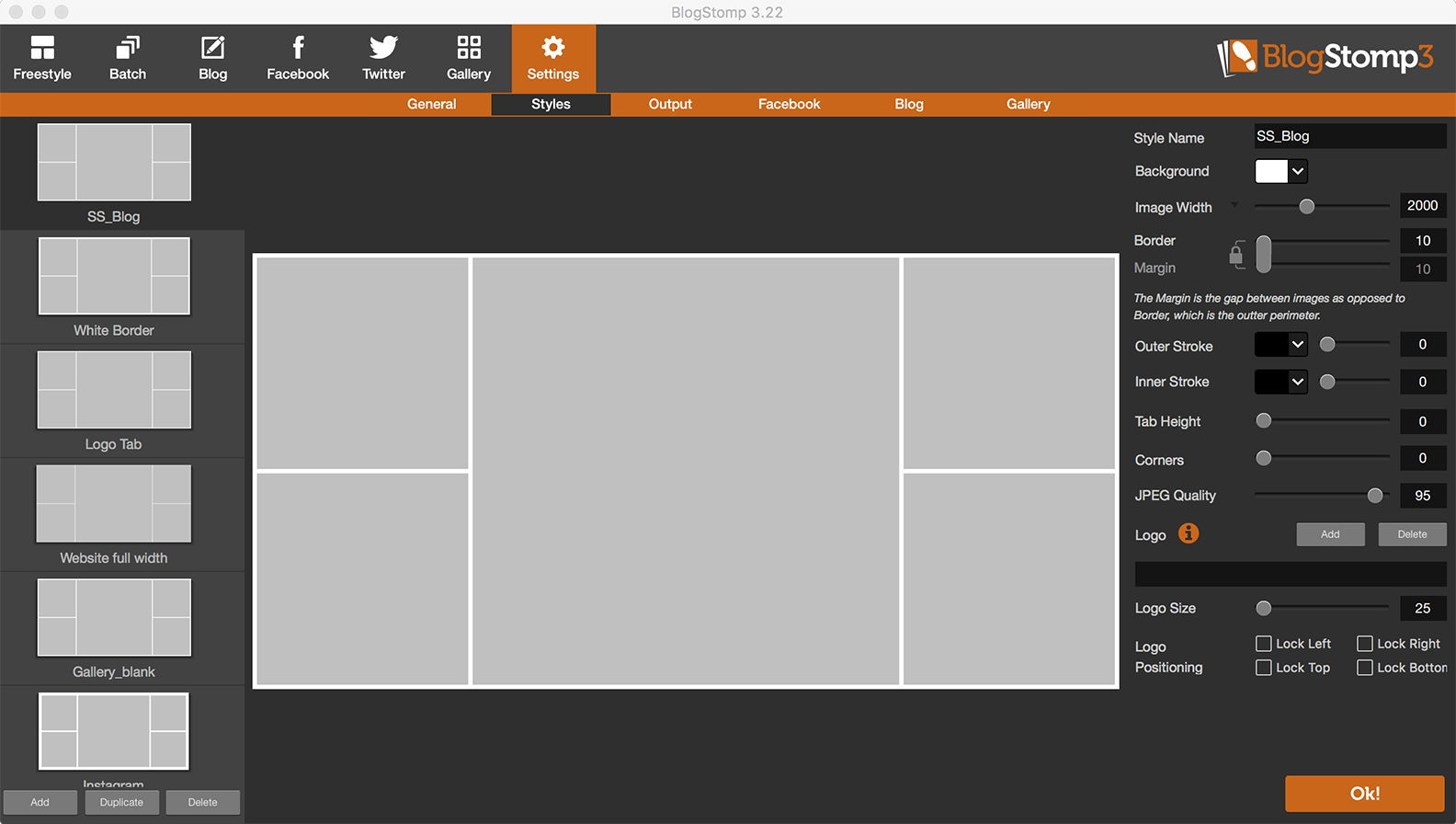Duplicate the selected style

click(121, 802)
